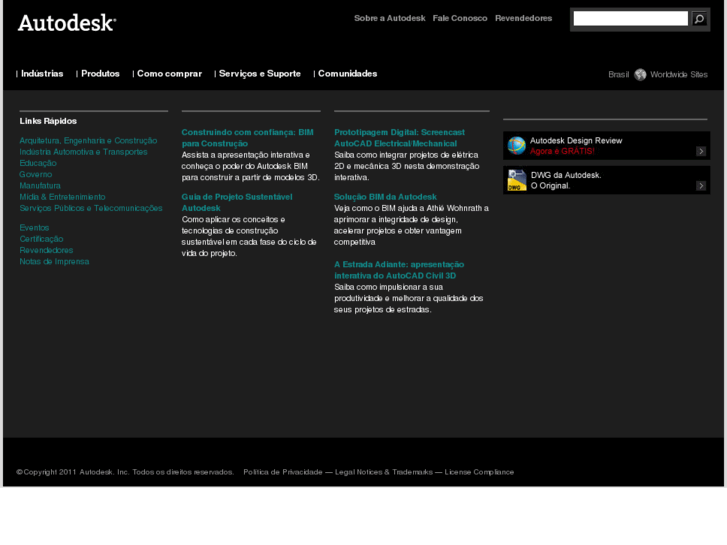Viewport: 727px width, 545px height.
Task: Focus the search input field
Action: [x=631, y=19]
